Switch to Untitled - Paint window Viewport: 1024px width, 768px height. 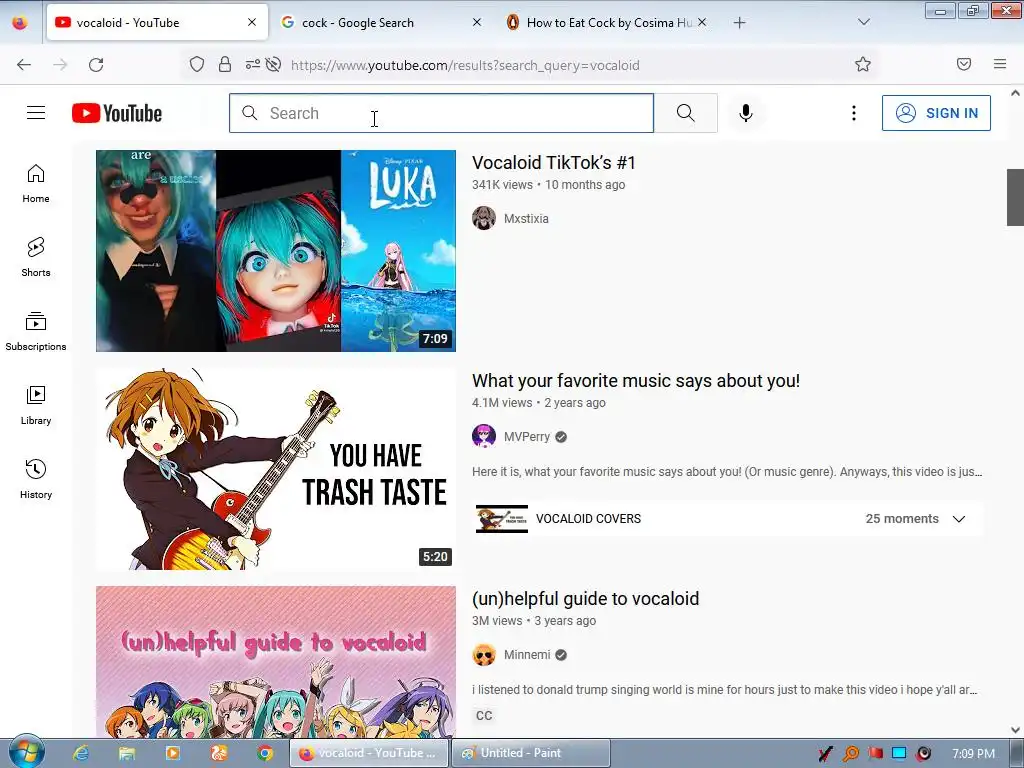(531, 753)
